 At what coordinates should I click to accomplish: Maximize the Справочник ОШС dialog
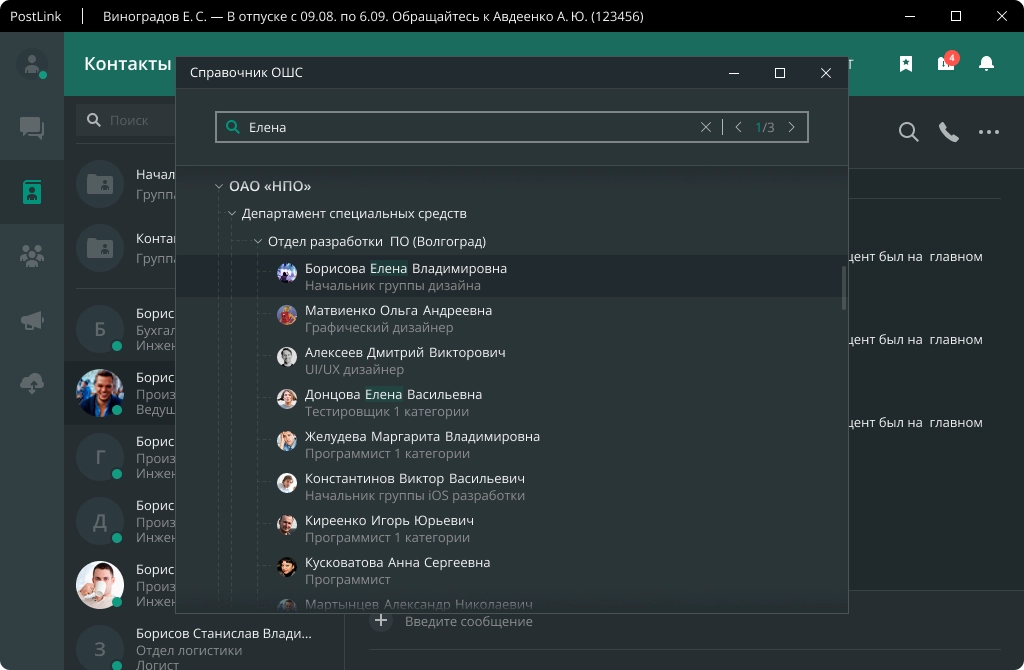(780, 72)
